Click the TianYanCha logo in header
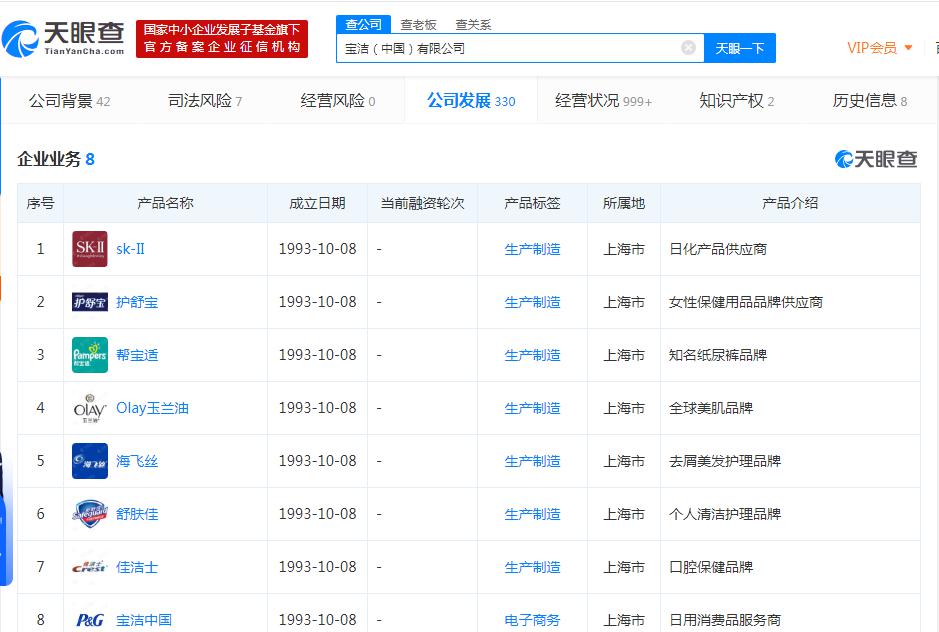 point(63,39)
